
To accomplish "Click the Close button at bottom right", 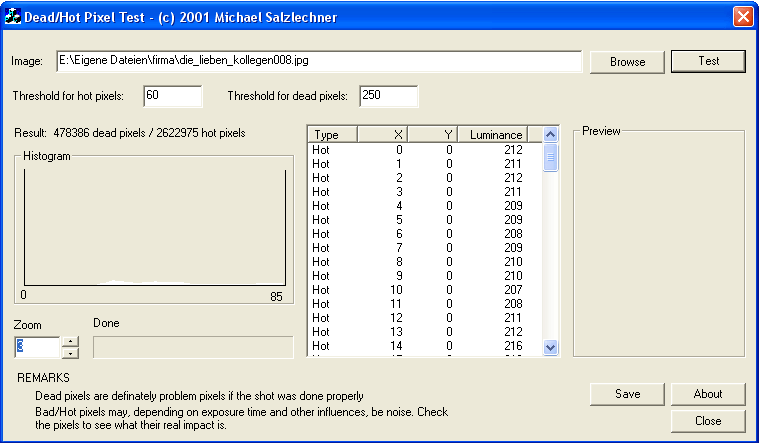I will 708,420.
